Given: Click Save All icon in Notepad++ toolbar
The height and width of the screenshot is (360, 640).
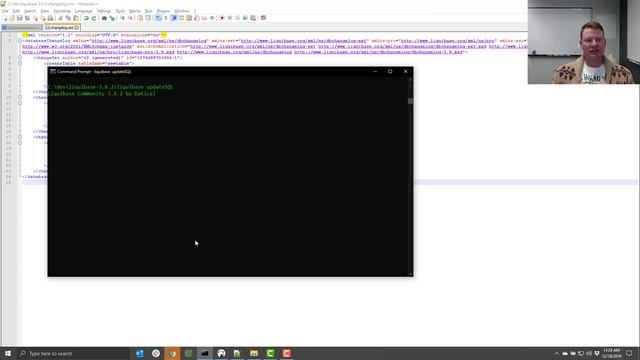Looking at the screenshot, I should (27, 18).
